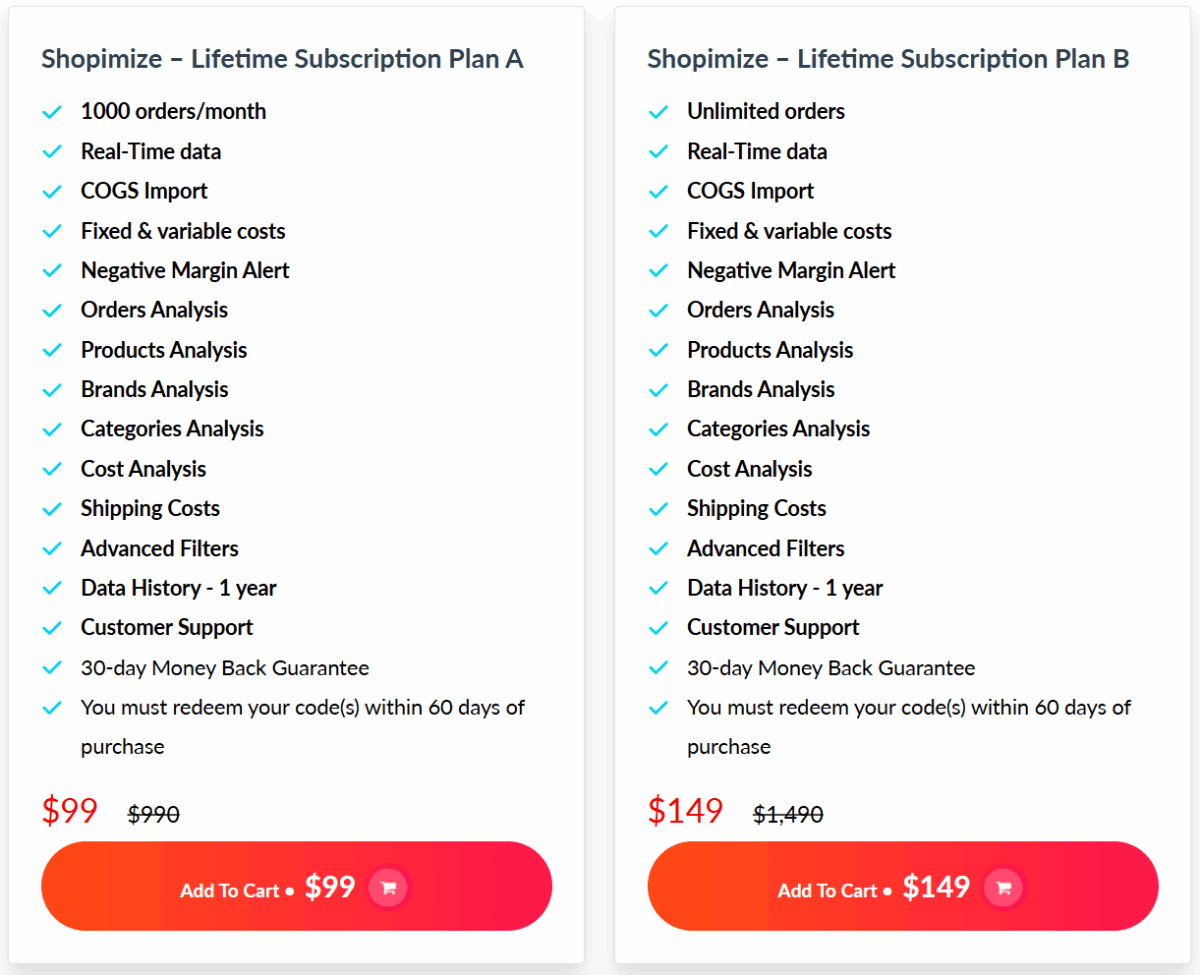Click checkmark beside Plan B Shipping Costs
The width and height of the screenshot is (1200, 975).
click(x=658, y=509)
